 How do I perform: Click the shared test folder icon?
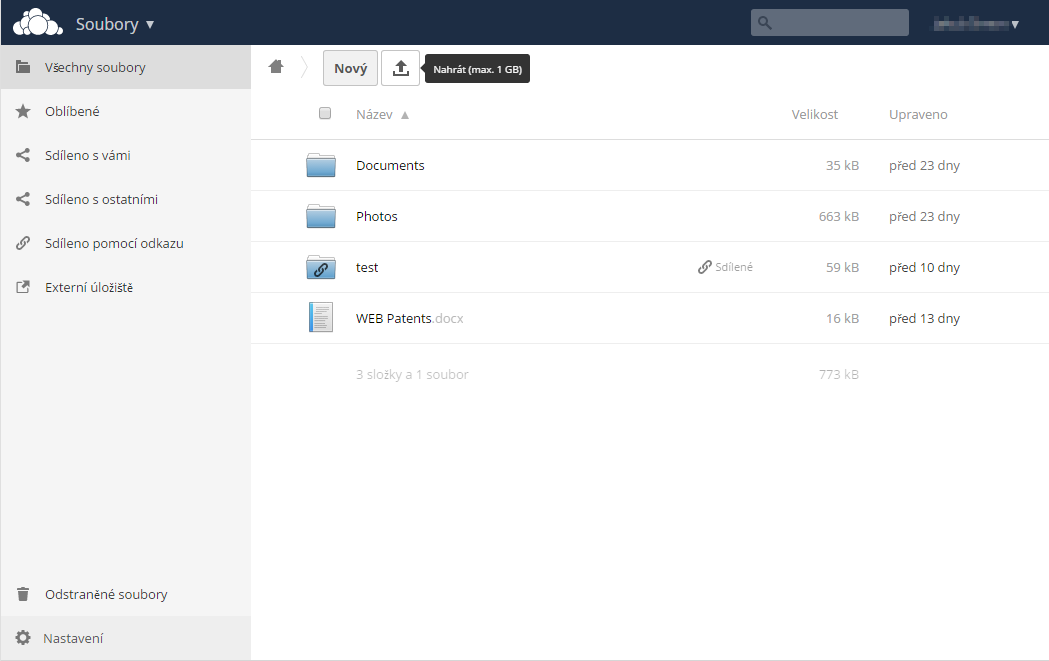click(321, 266)
